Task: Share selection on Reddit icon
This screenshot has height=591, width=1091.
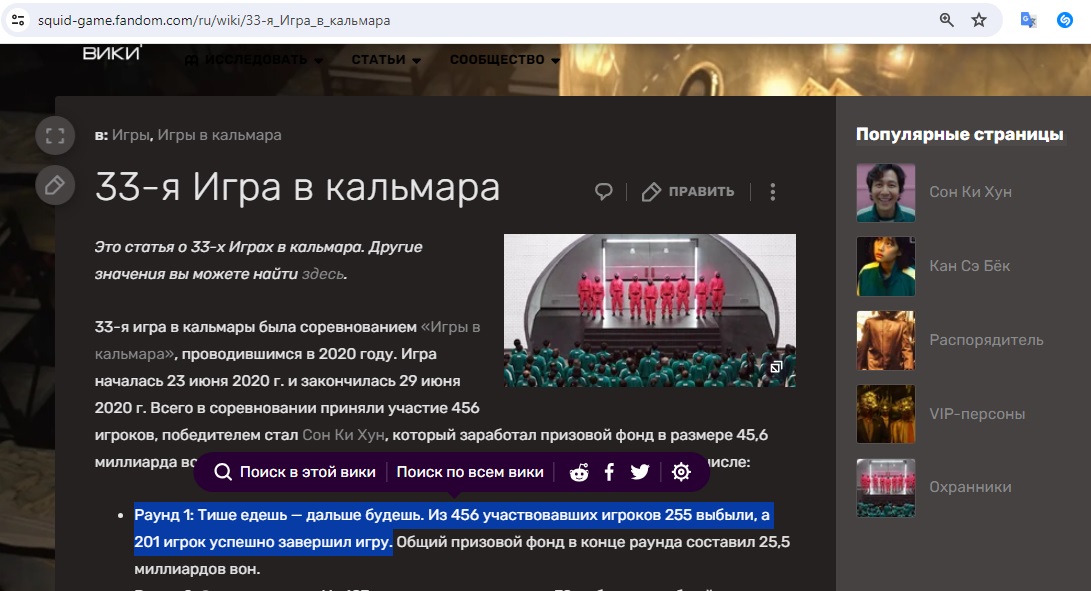Action: (579, 472)
